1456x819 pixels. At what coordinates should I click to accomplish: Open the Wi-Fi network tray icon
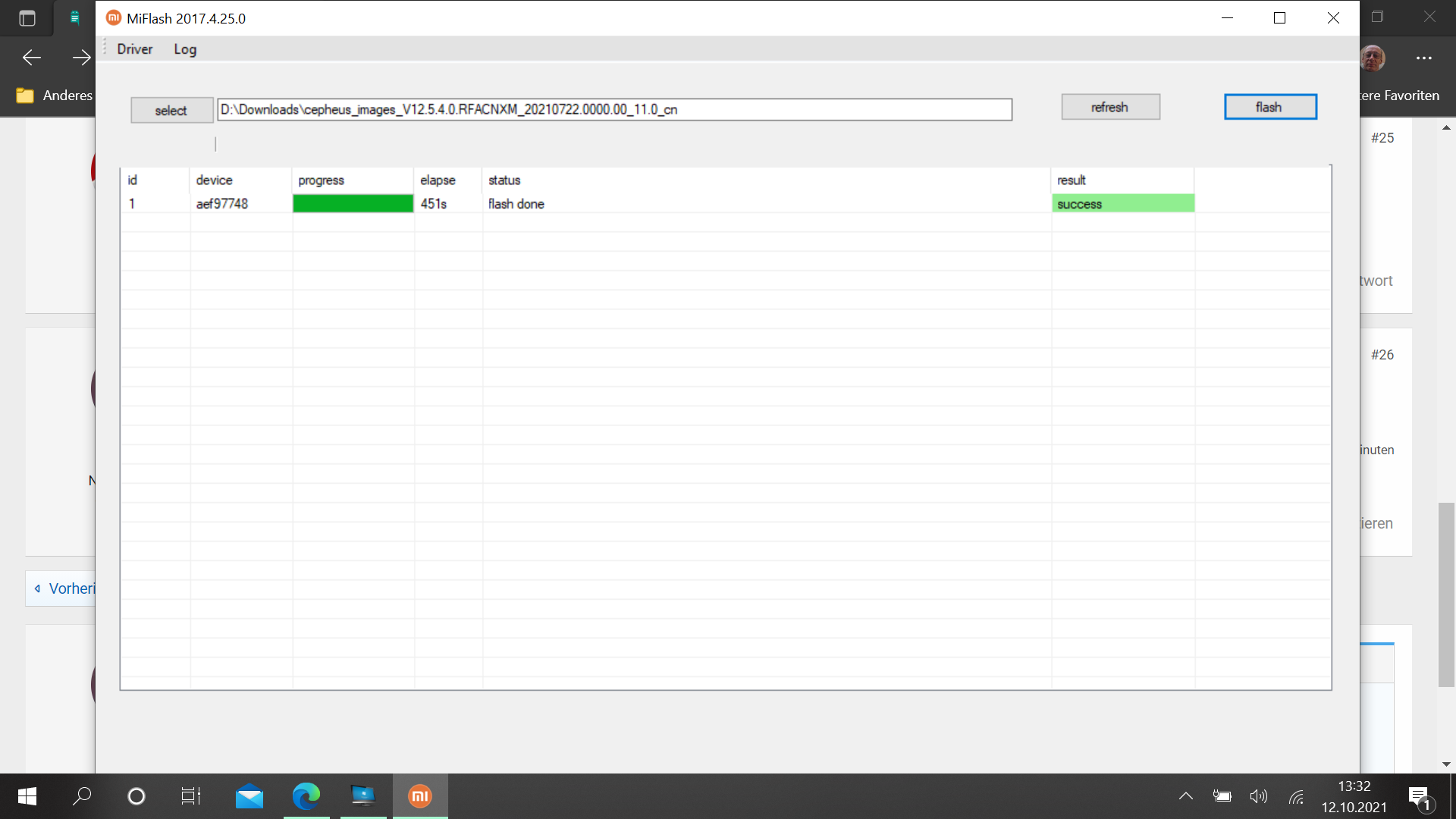pyautogui.click(x=1296, y=796)
